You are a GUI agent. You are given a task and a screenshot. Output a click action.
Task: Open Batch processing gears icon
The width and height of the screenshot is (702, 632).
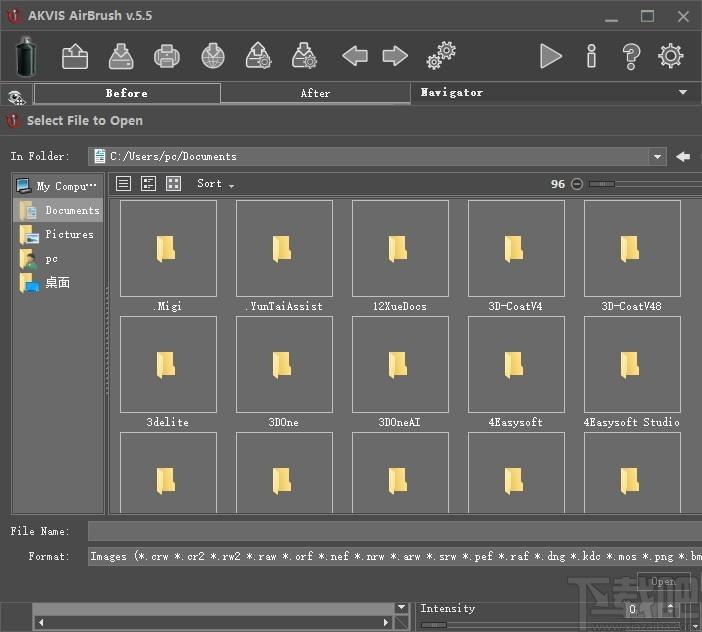[x=441, y=56]
